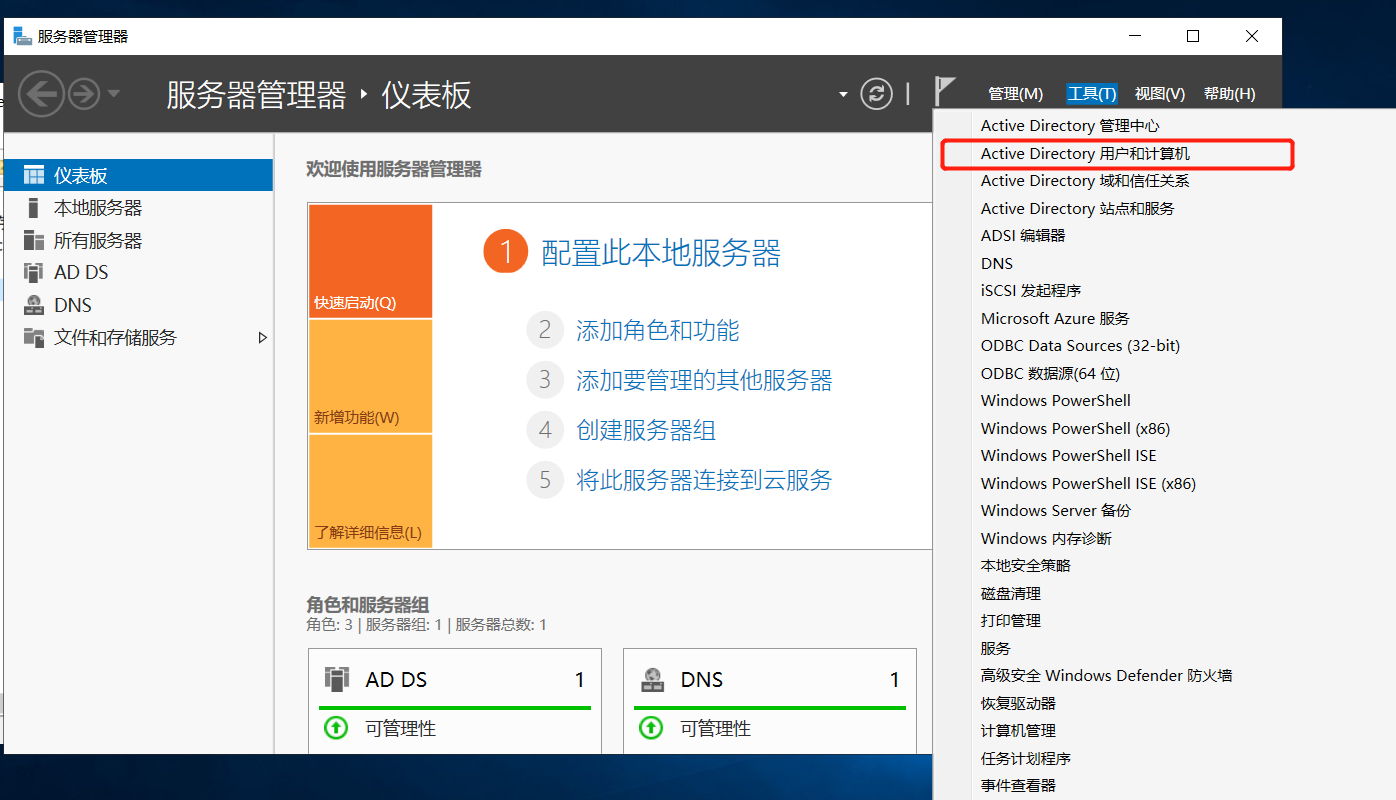Open 任务计划程序 from tools menu

coord(1026,759)
